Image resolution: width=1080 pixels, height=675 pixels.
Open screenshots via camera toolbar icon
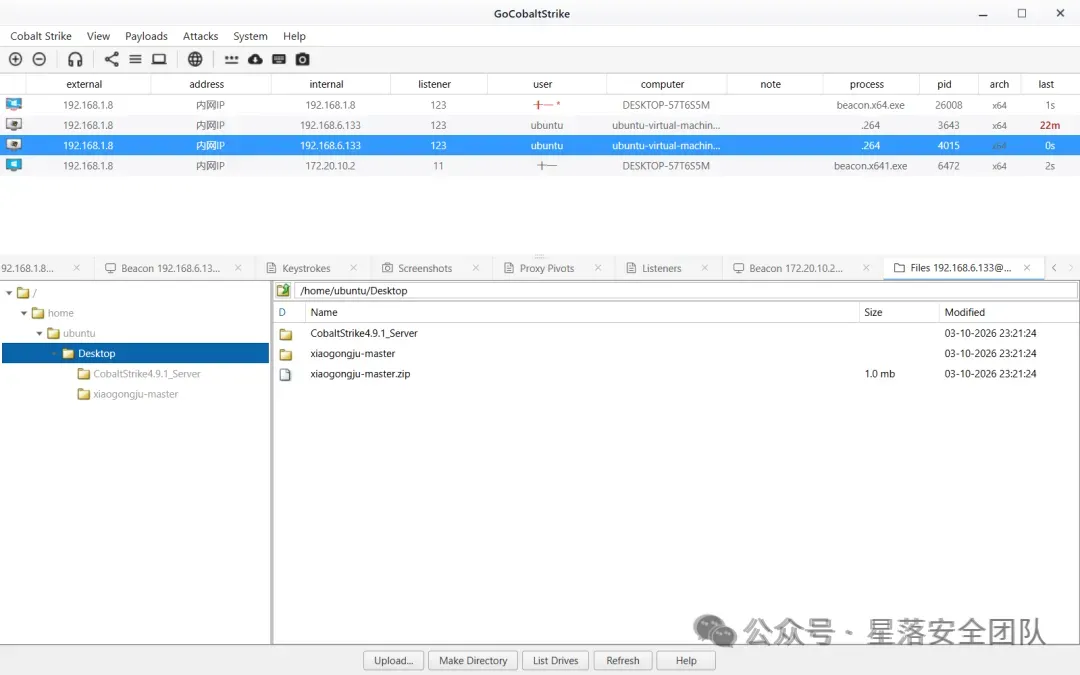click(302, 59)
